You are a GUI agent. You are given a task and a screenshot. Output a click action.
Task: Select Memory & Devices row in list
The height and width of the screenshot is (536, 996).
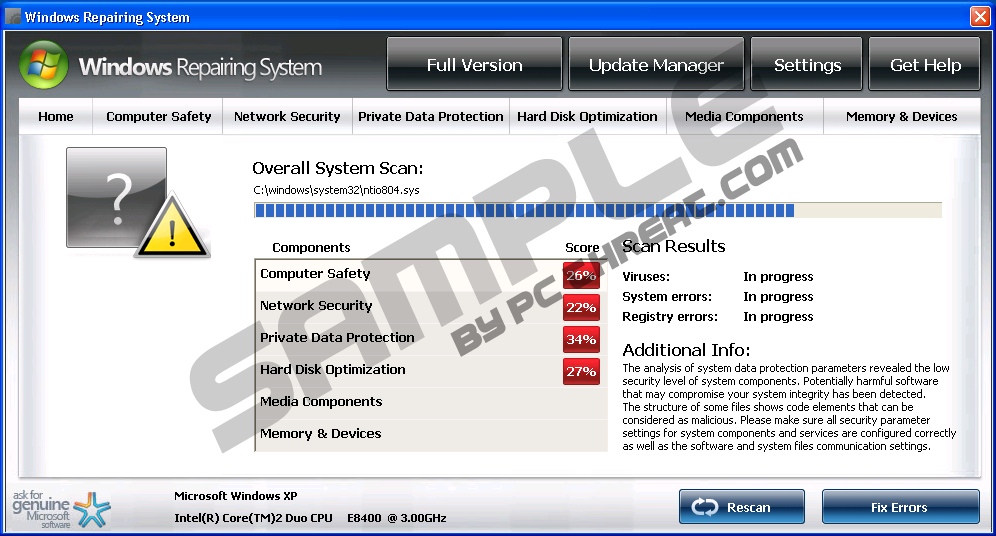pyautogui.click(x=431, y=435)
